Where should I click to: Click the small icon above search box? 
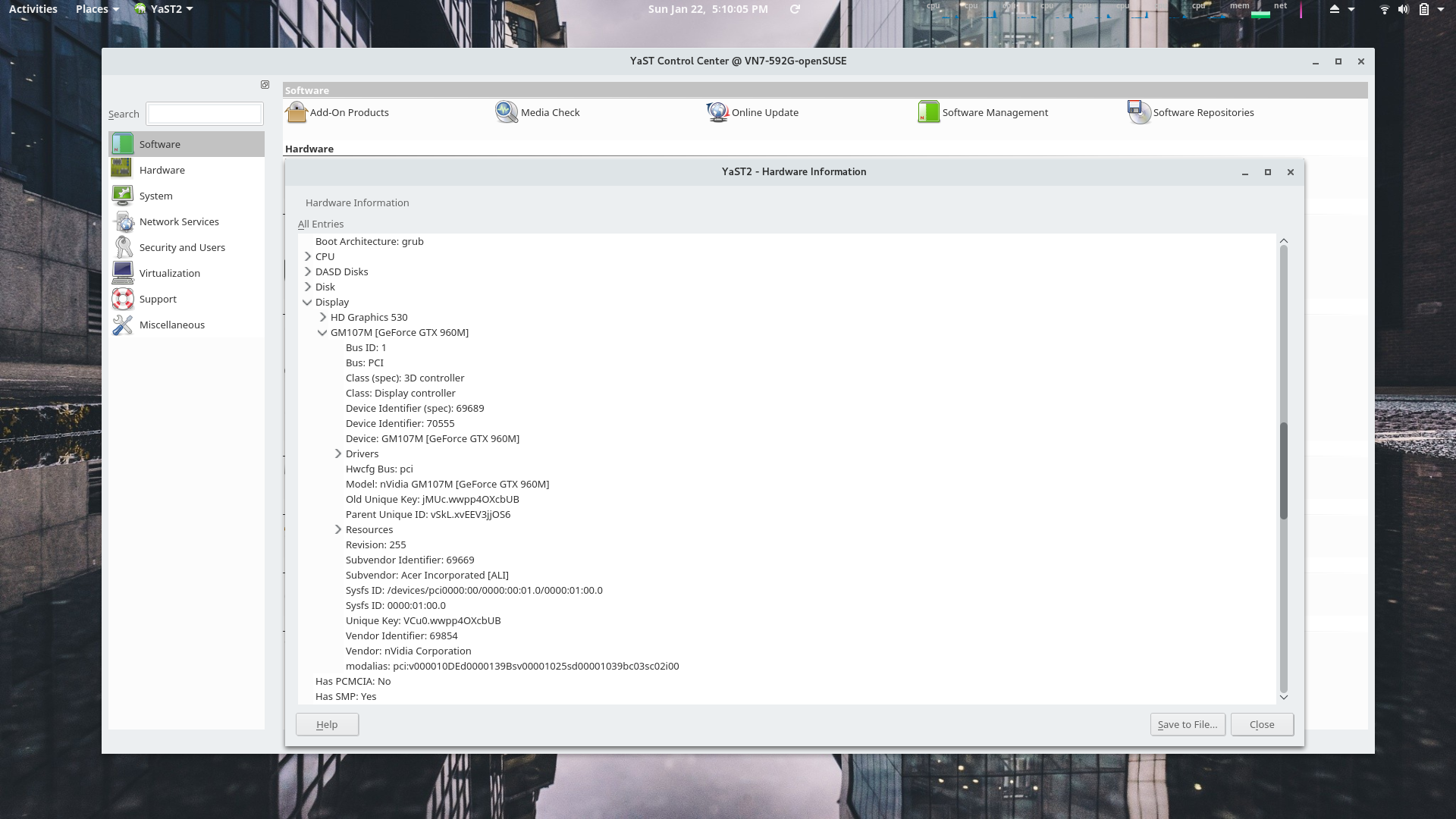tap(265, 85)
